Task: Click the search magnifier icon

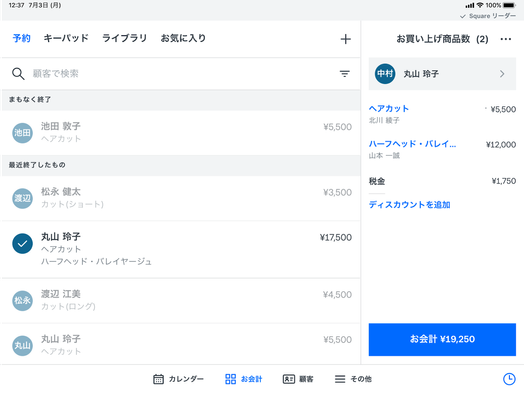Action: [x=18, y=74]
